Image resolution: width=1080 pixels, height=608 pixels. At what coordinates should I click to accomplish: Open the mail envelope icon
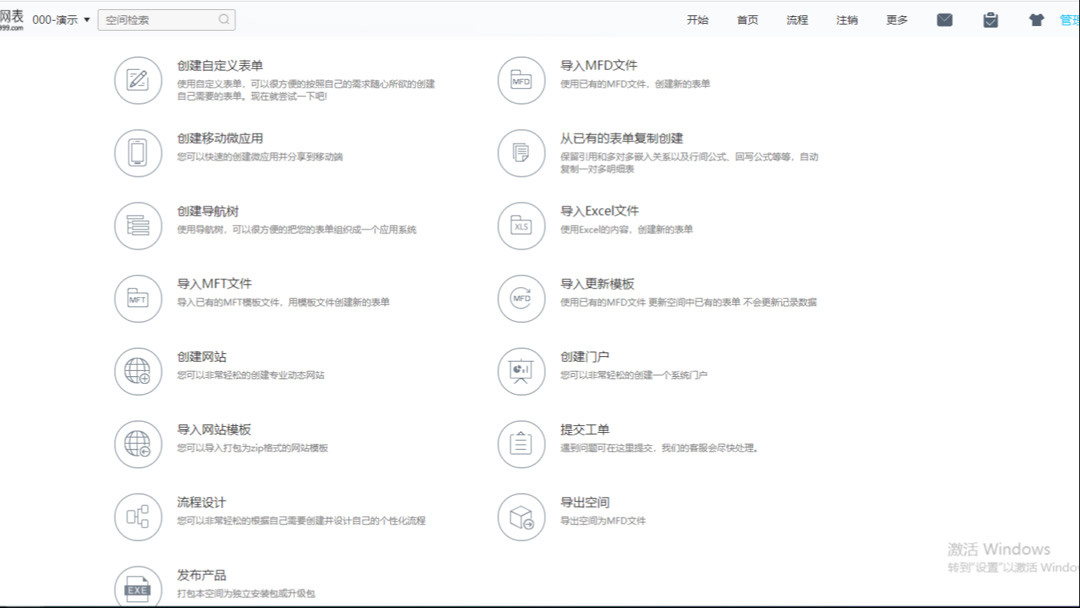point(943,19)
